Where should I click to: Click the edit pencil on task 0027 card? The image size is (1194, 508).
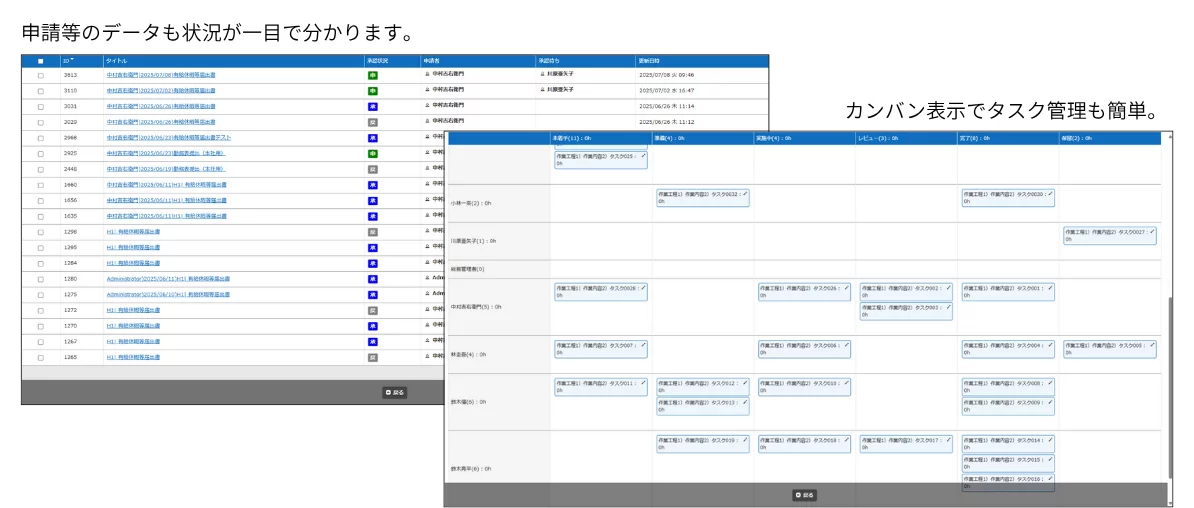pyautogui.click(x=1152, y=231)
